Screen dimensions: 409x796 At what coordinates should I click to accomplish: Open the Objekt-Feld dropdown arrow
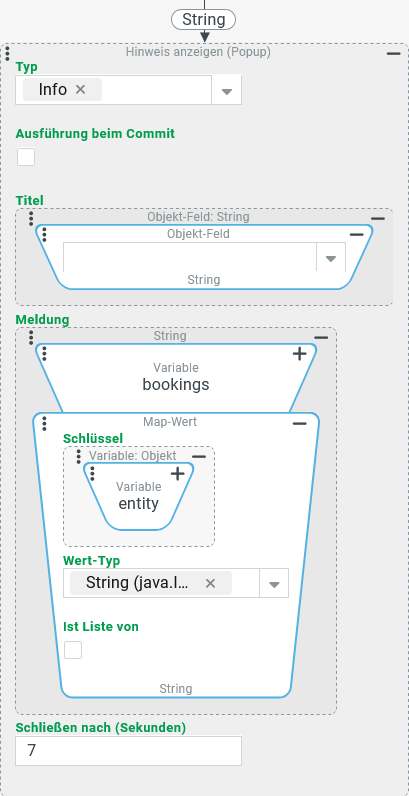[x=331, y=258]
